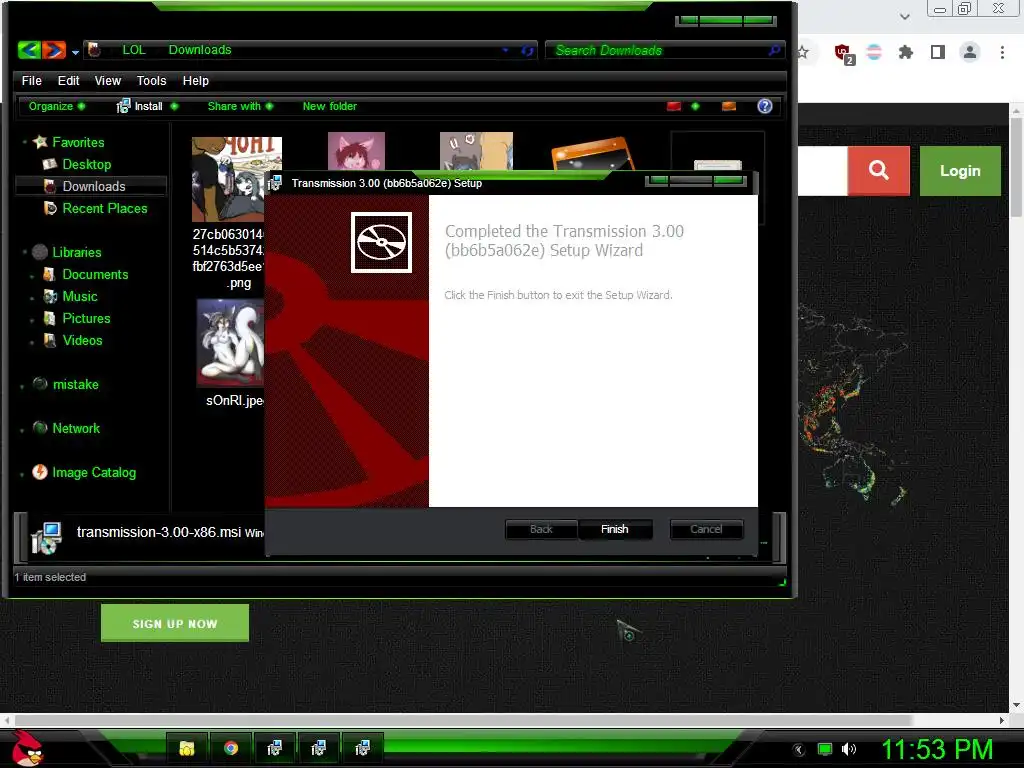The height and width of the screenshot is (768, 1024).
Task: Click the Chrome side panel icon
Action: (938, 52)
